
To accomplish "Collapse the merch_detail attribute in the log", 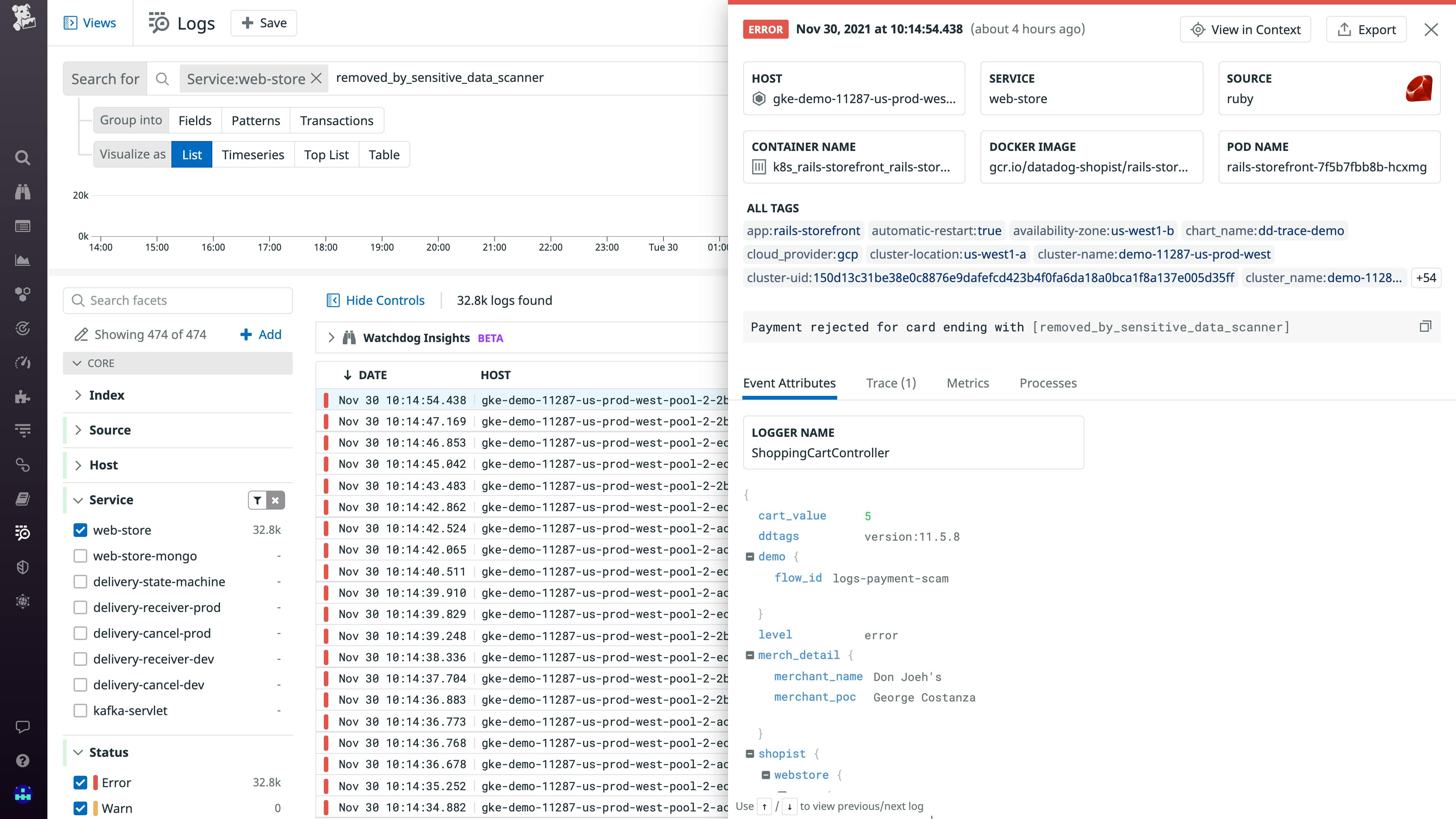I will pos(750,654).
